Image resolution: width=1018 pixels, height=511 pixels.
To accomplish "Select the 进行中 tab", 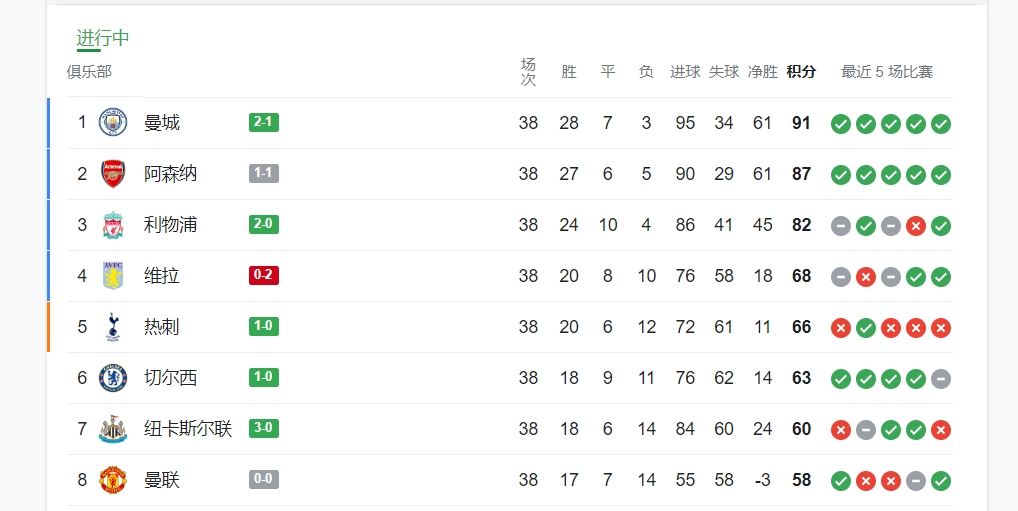I will [x=103, y=38].
